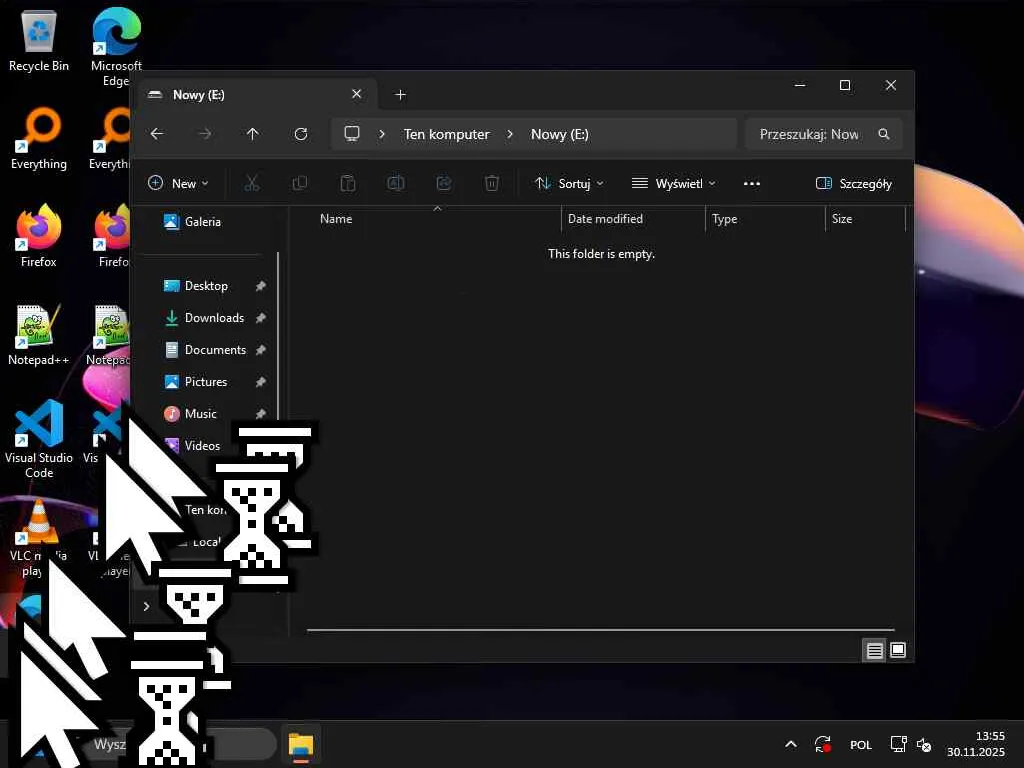Unpin Desktop using its pin icon

(261, 286)
